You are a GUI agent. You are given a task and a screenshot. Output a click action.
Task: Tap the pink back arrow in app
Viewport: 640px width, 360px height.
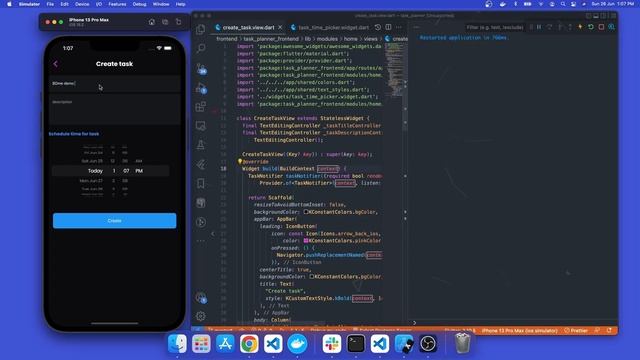click(x=56, y=64)
